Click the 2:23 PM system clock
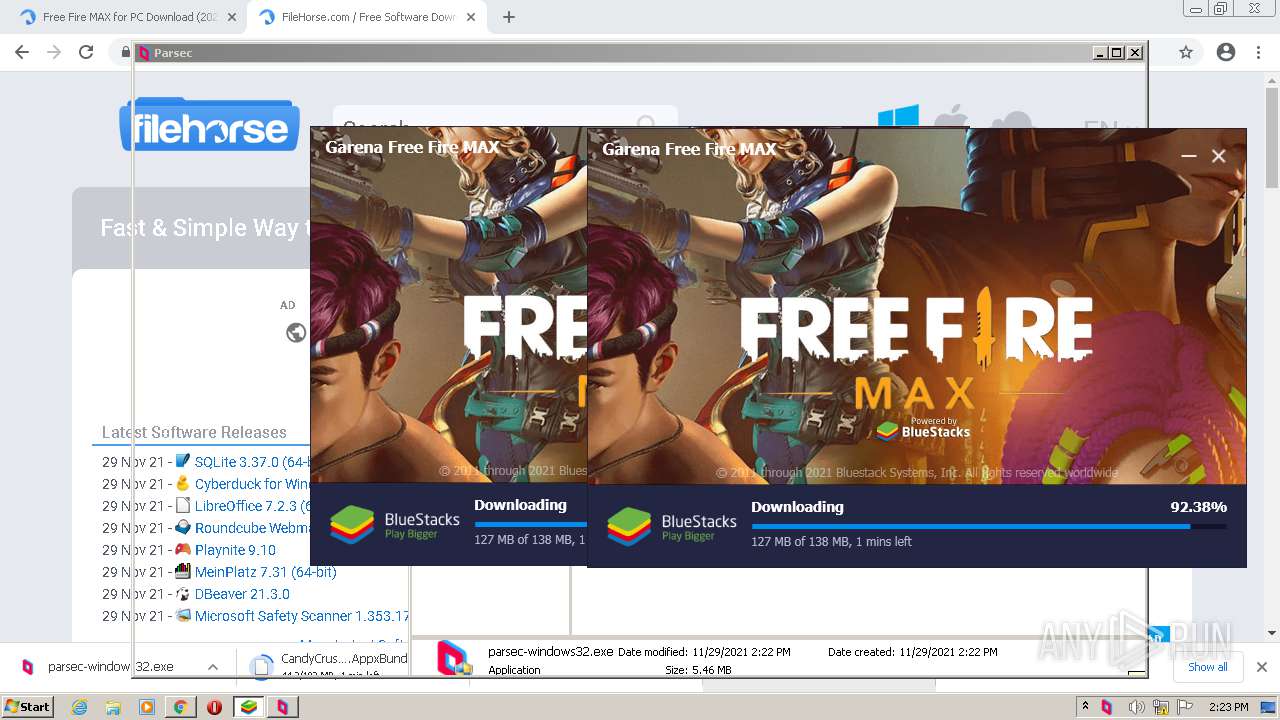This screenshot has width=1280, height=720. 1229,707
